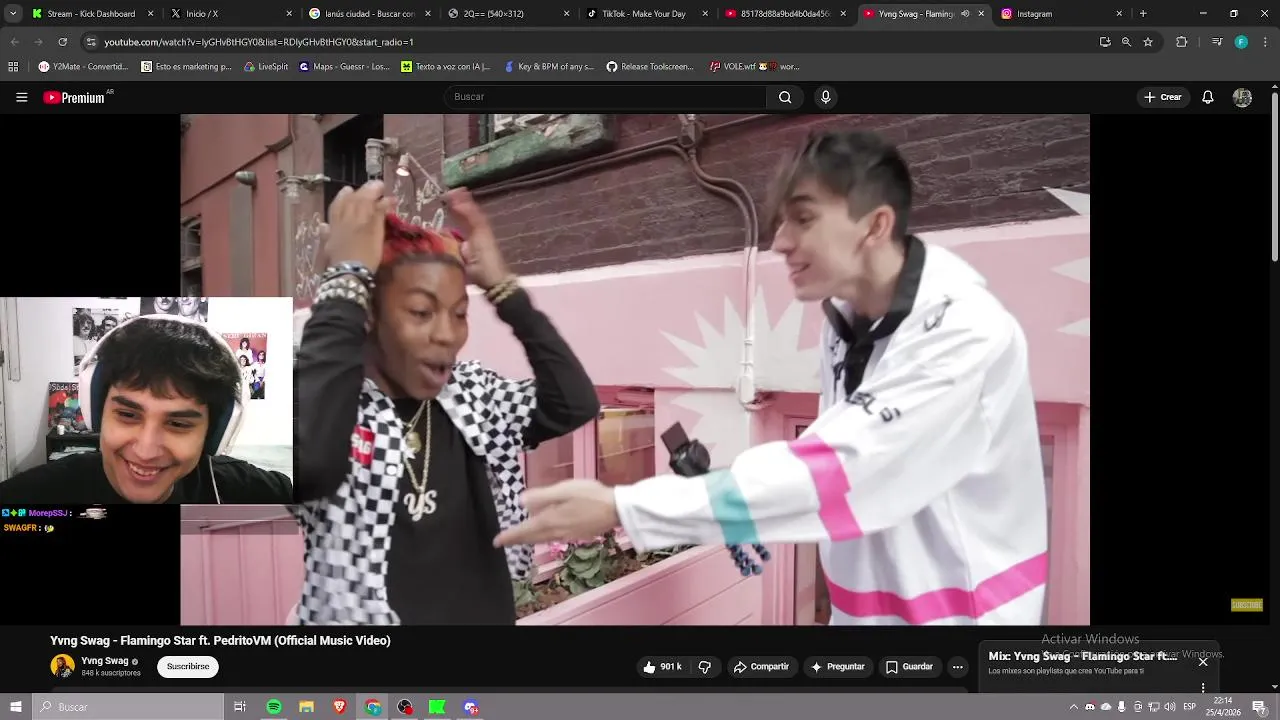The width and height of the screenshot is (1280, 720).
Task: Open the zoom magnifier in address bar
Action: pos(1126,42)
